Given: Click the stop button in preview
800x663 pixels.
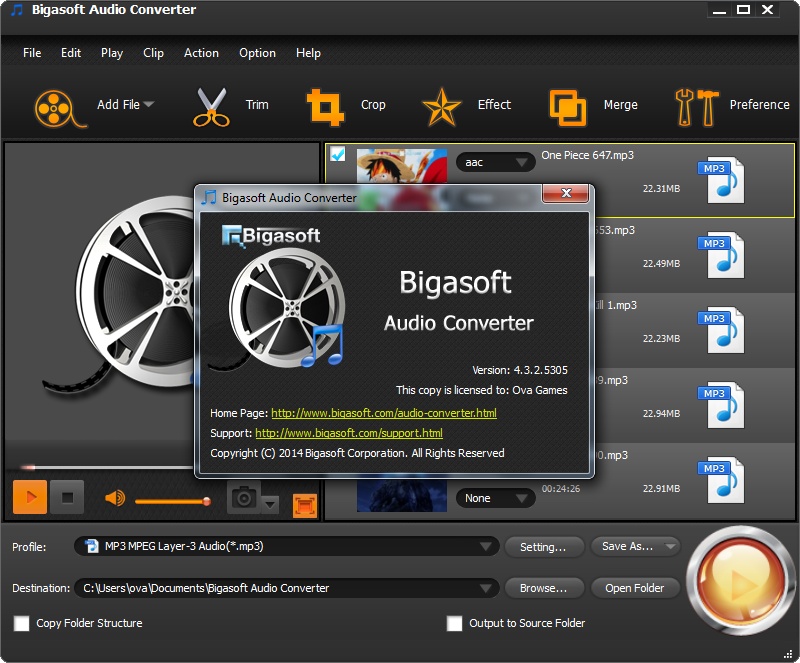Looking at the screenshot, I should click(x=67, y=497).
